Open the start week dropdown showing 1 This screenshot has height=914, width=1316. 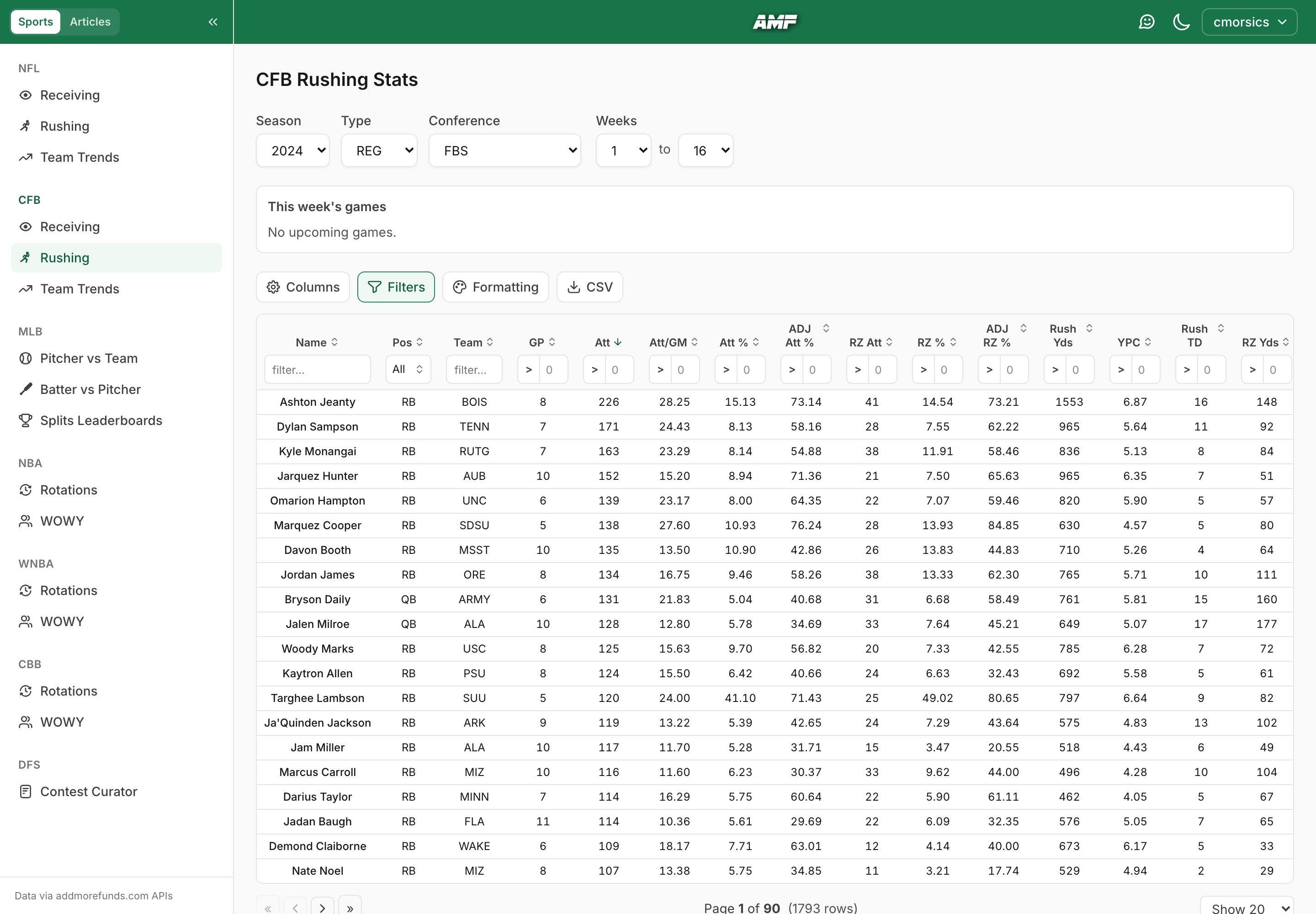click(623, 151)
